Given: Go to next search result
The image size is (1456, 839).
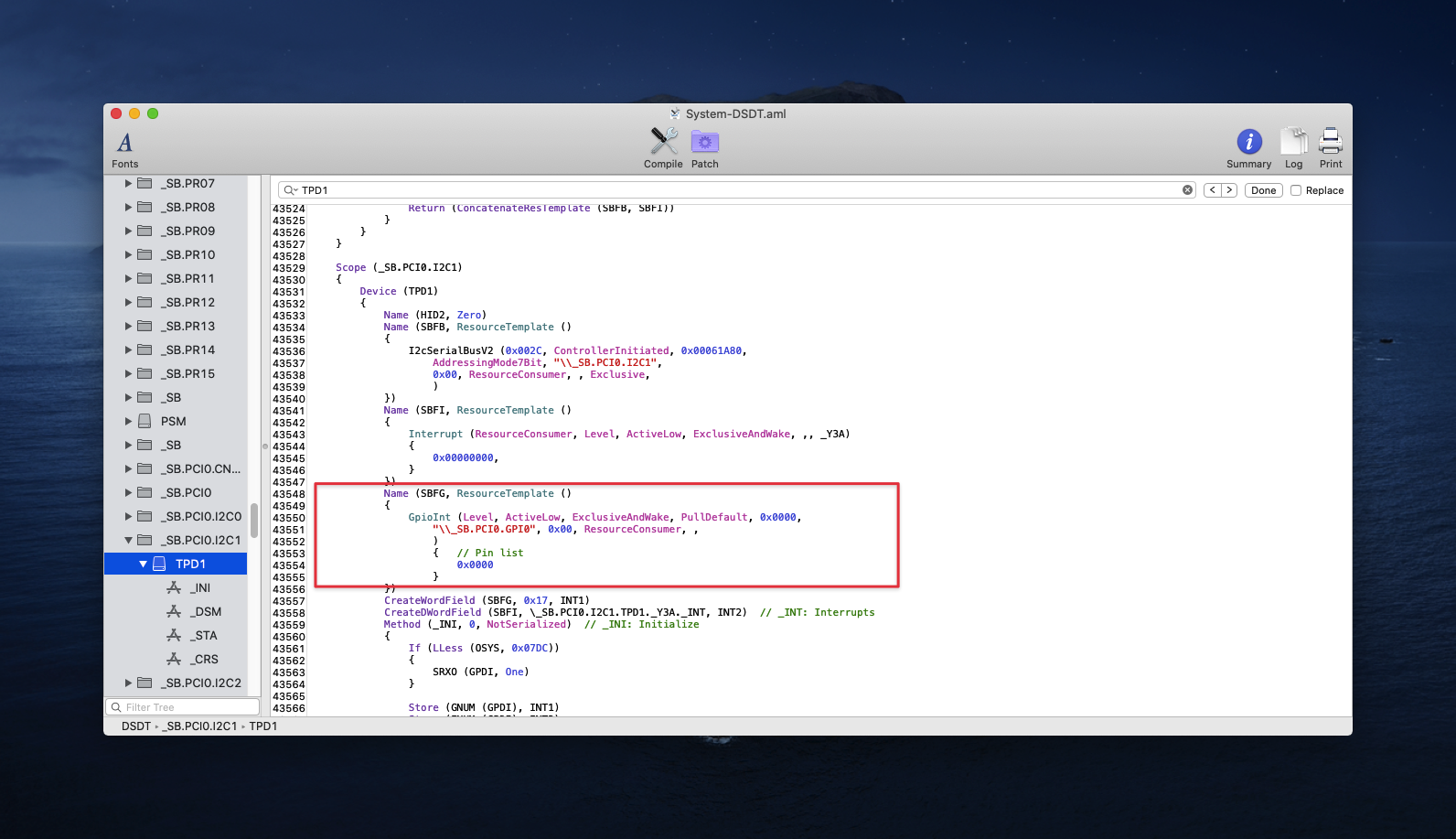Looking at the screenshot, I should pyautogui.click(x=1229, y=190).
